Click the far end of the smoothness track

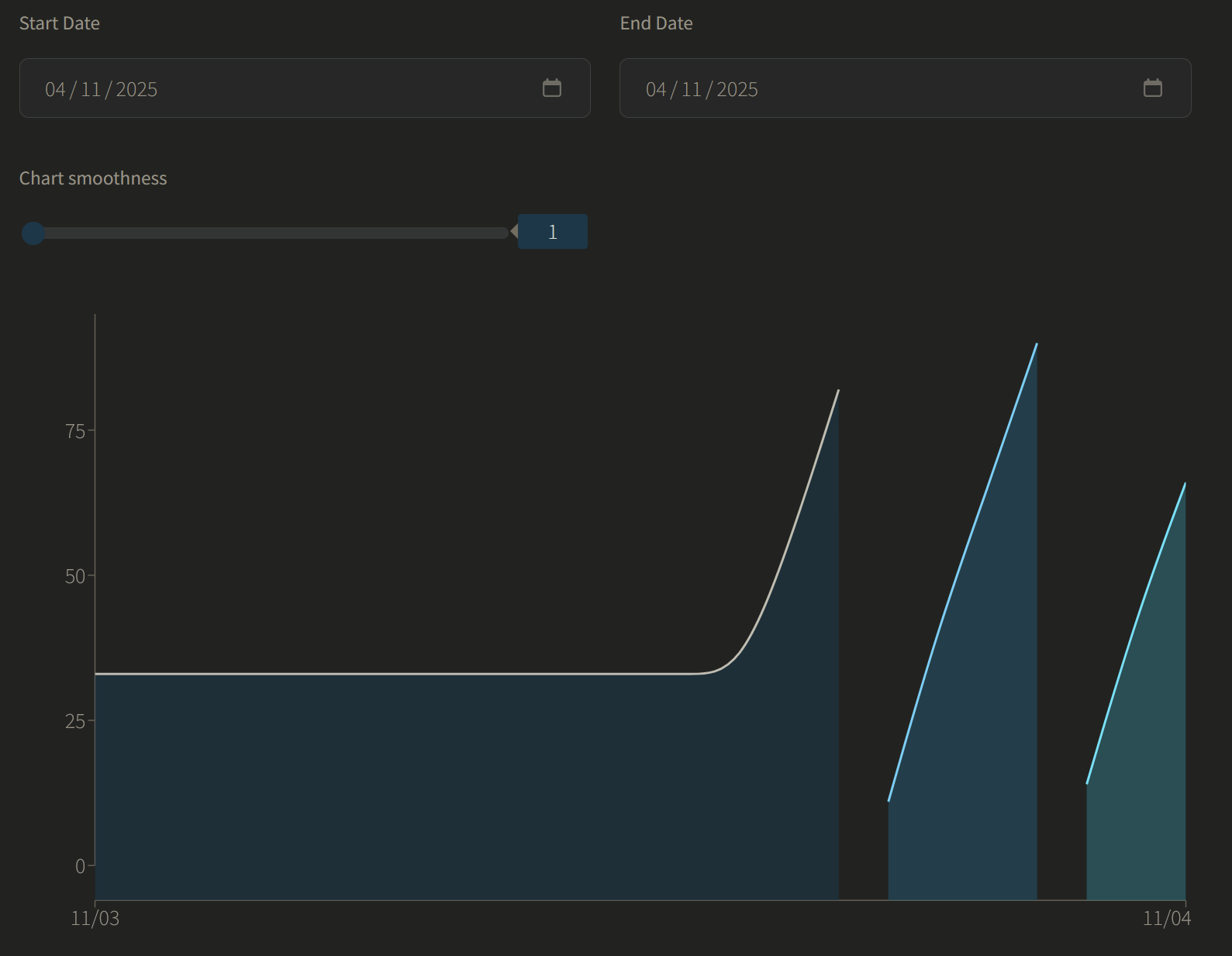(x=505, y=233)
